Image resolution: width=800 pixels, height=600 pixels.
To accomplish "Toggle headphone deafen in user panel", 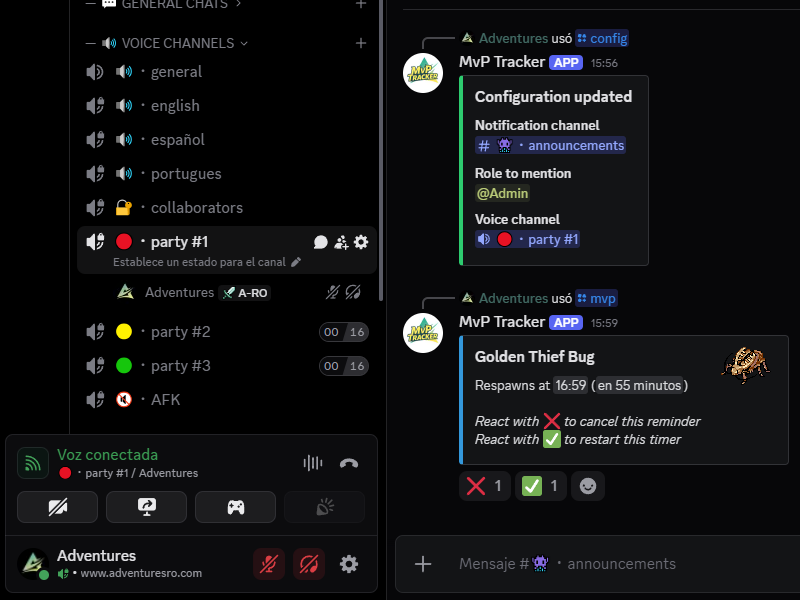I will point(309,564).
